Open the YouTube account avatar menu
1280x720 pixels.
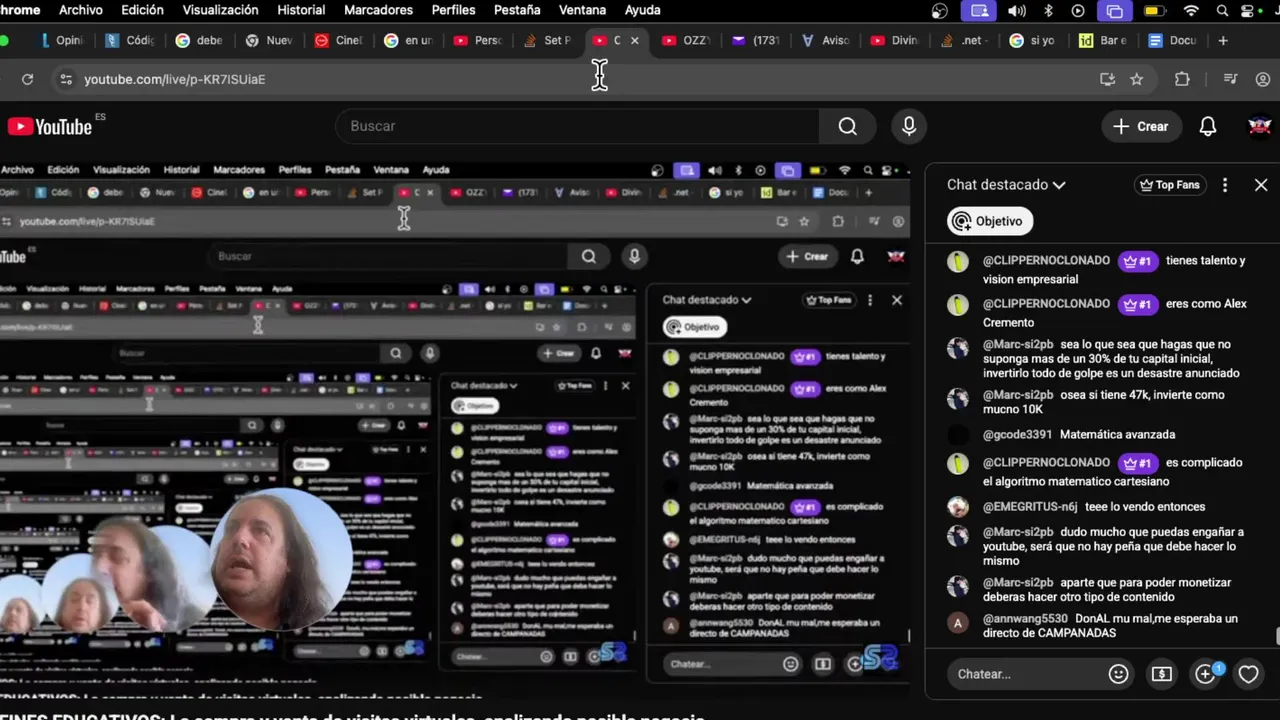[x=1259, y=126]
